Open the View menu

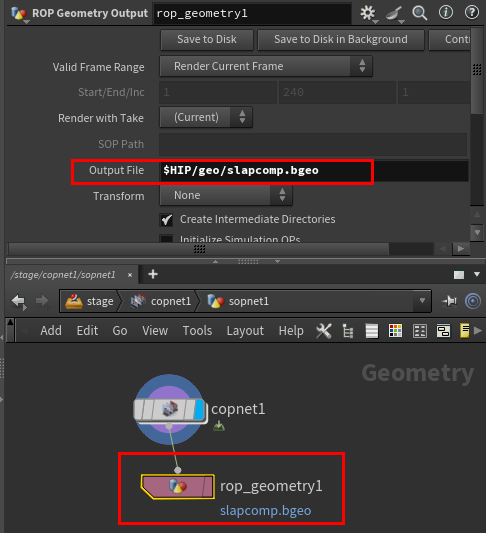coord(155,330)
